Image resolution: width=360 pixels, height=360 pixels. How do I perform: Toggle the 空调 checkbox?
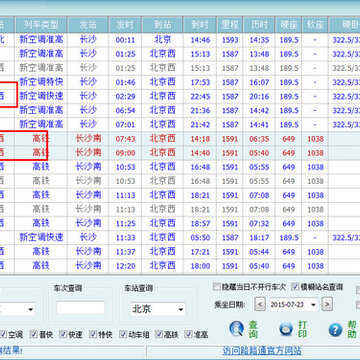[3, 334]
